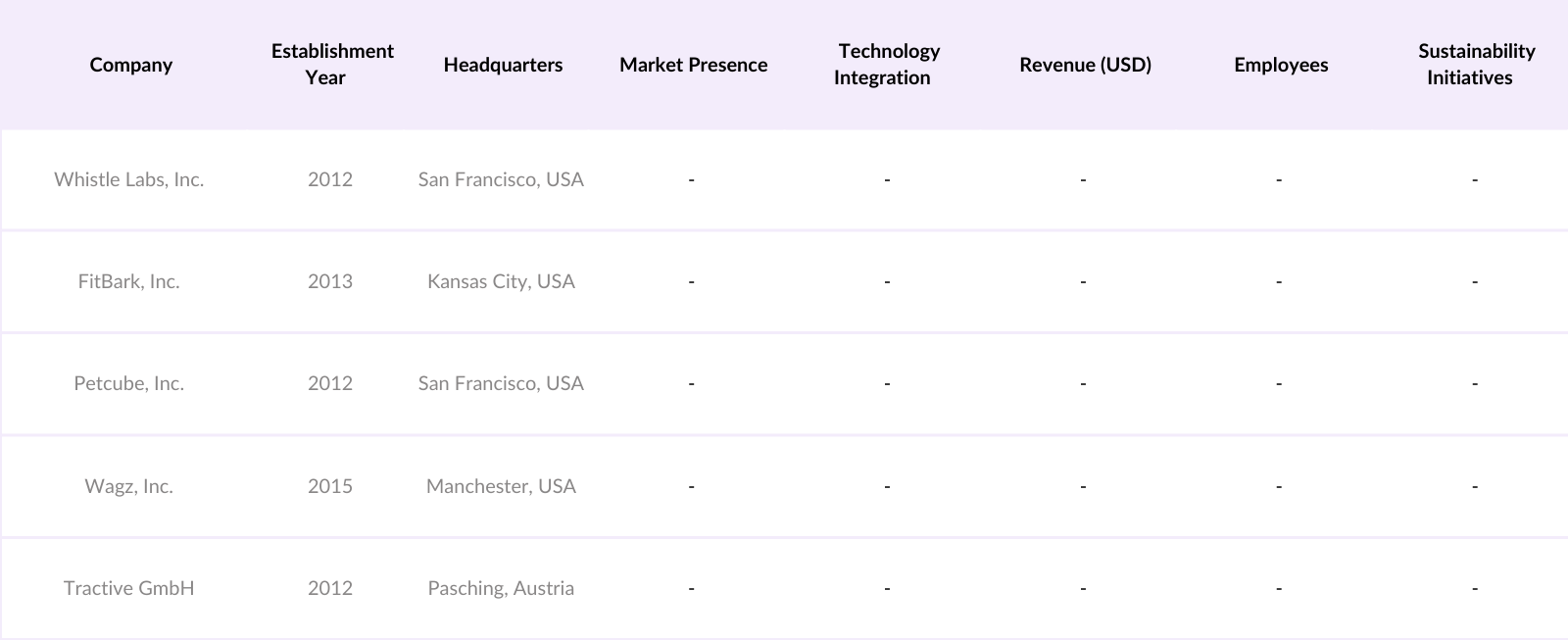Select the Employees cell in the Tractive GmbH row
The height and width of the screenshot is (640, 1568).
pos(1279,588)
